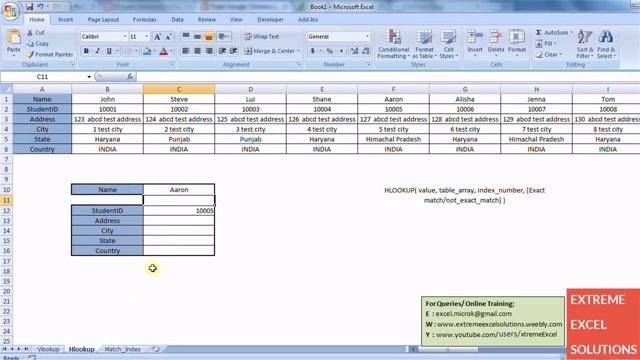Open the Match_Index sheet tab
The image size is (640, 360).
(x=122, y=349)
